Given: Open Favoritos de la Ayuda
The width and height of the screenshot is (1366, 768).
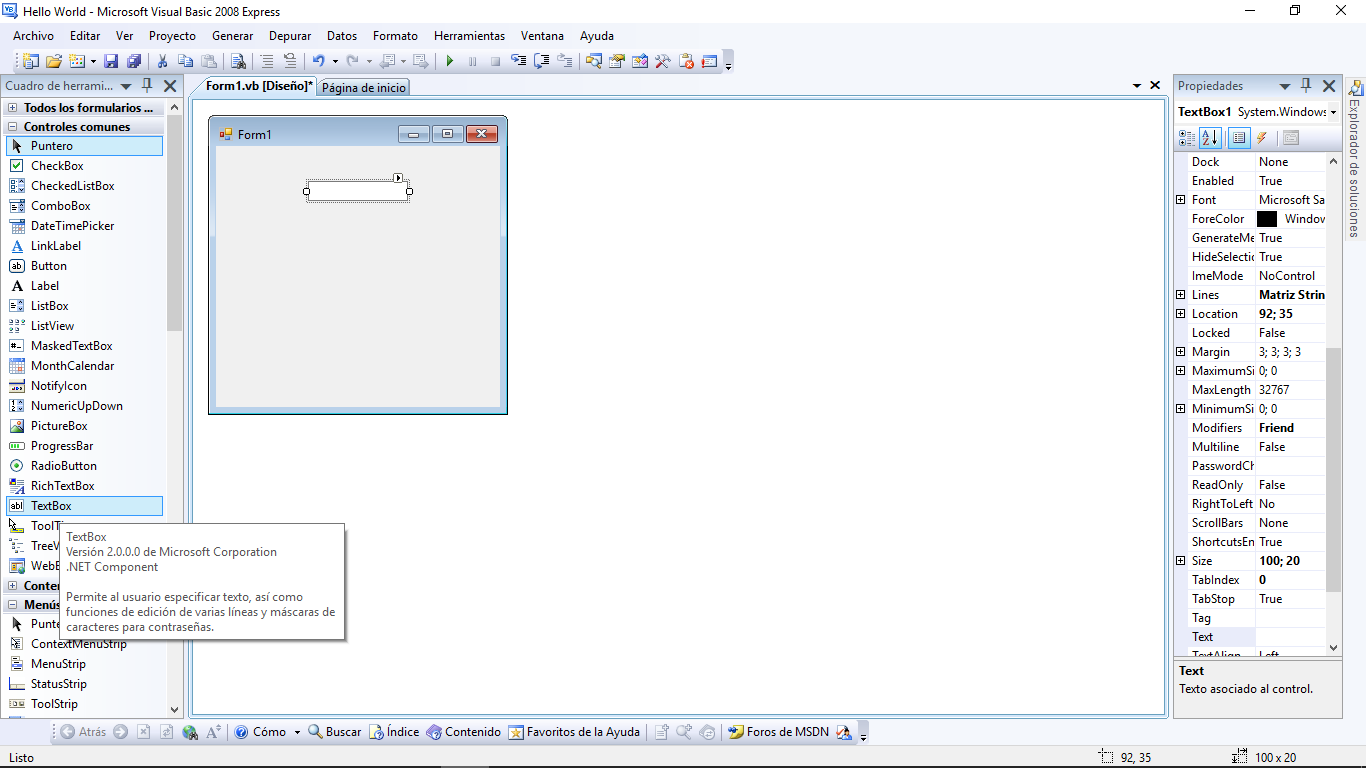Looking at the screenshot, I should pyautogui.click(x=574, y=732).
